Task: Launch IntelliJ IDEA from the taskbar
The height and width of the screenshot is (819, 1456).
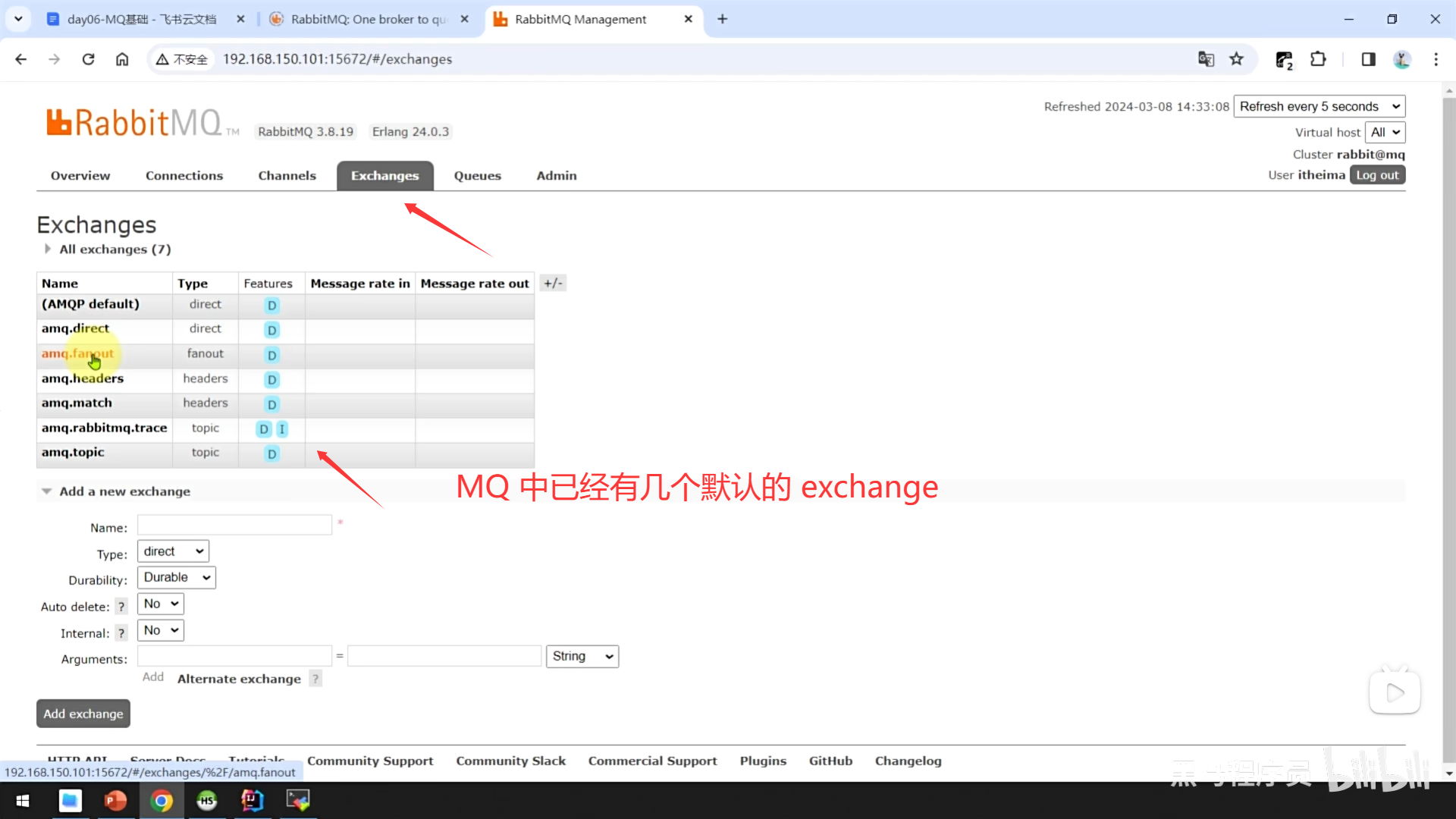Action: pyautogui.click(x=252, y=800)
